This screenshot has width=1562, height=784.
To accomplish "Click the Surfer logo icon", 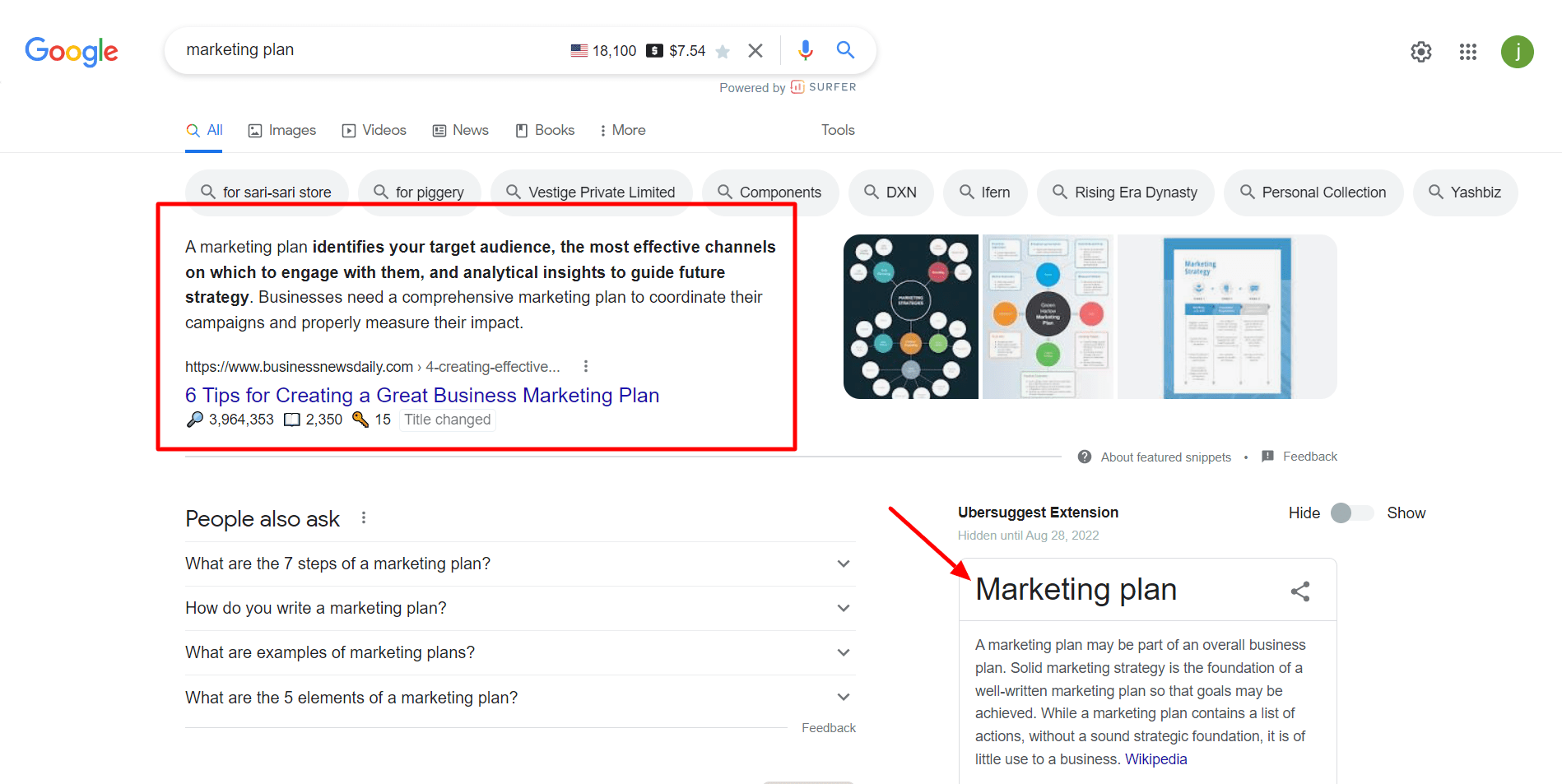I will pyautogui.click(x=797, y=87).
